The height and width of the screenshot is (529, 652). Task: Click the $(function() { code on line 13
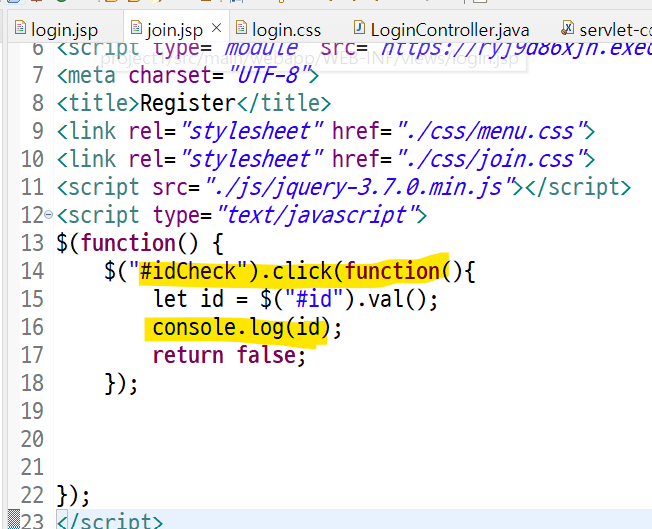pyautogui.click(x=140, y=243)
